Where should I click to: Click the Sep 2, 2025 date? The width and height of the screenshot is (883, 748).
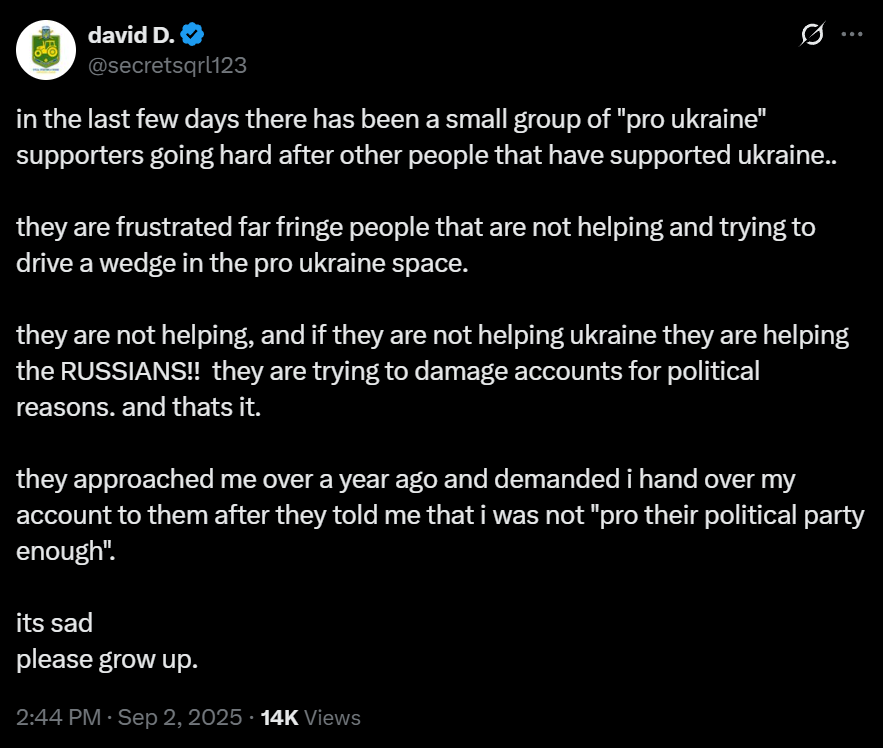180,717
